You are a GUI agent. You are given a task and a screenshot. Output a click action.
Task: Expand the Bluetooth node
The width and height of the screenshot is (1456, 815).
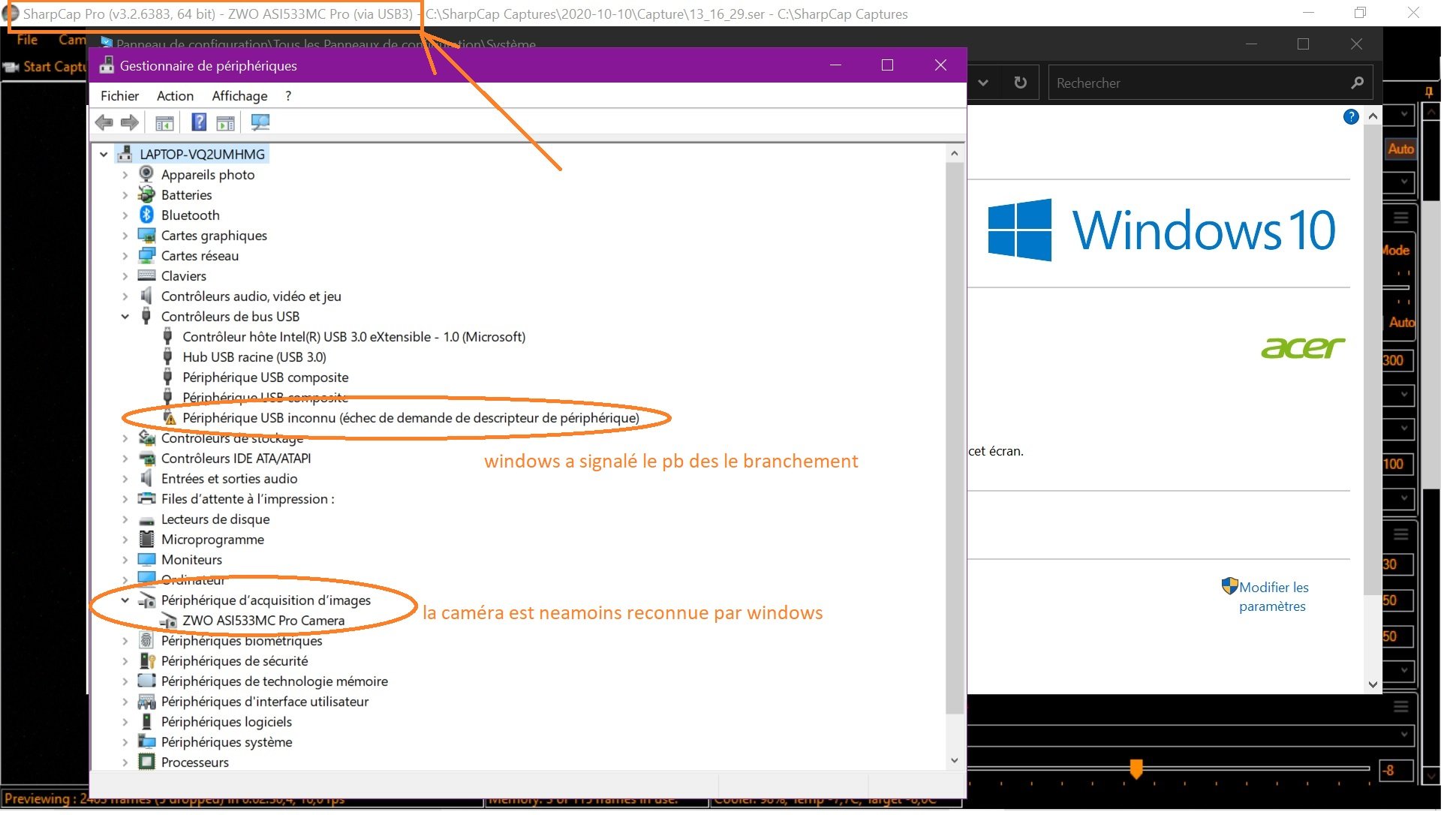(x=125, y=215)
